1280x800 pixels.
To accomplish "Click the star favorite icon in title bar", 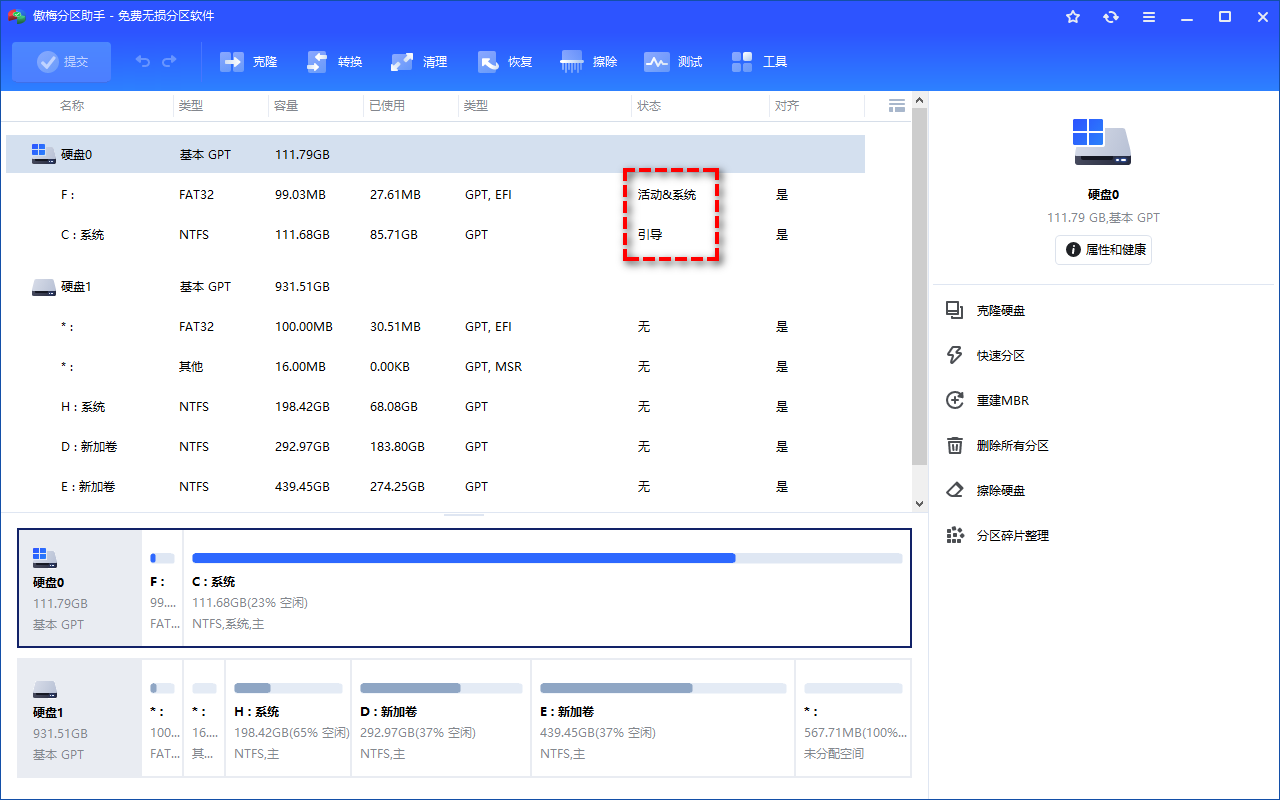I will tap(1073, 17).
